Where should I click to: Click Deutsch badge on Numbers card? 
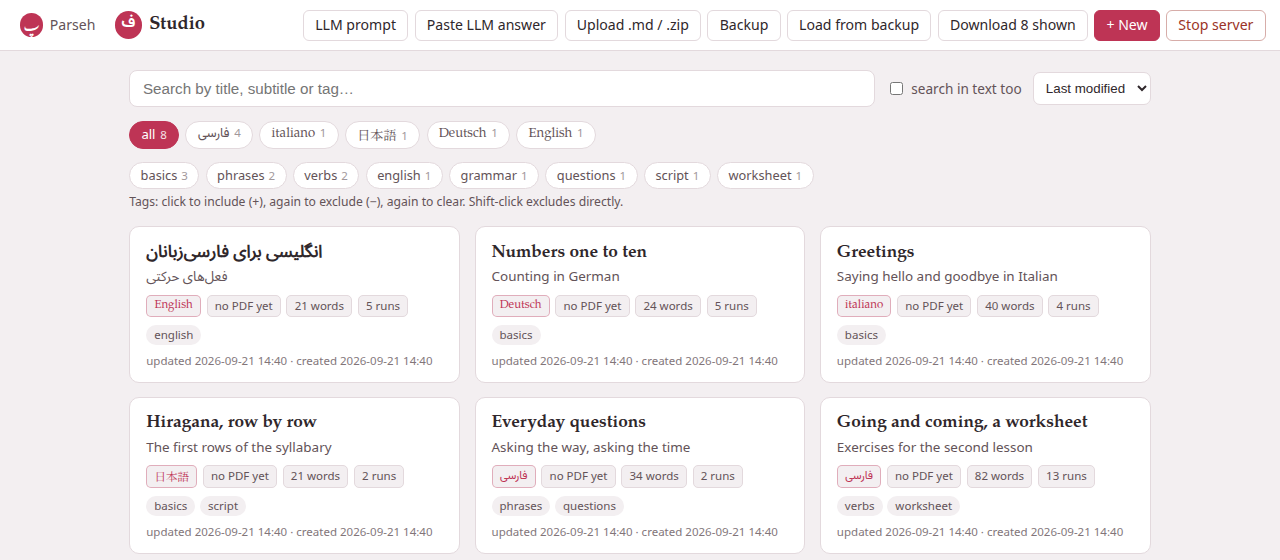pyautogui.click(x=520, y=306)
